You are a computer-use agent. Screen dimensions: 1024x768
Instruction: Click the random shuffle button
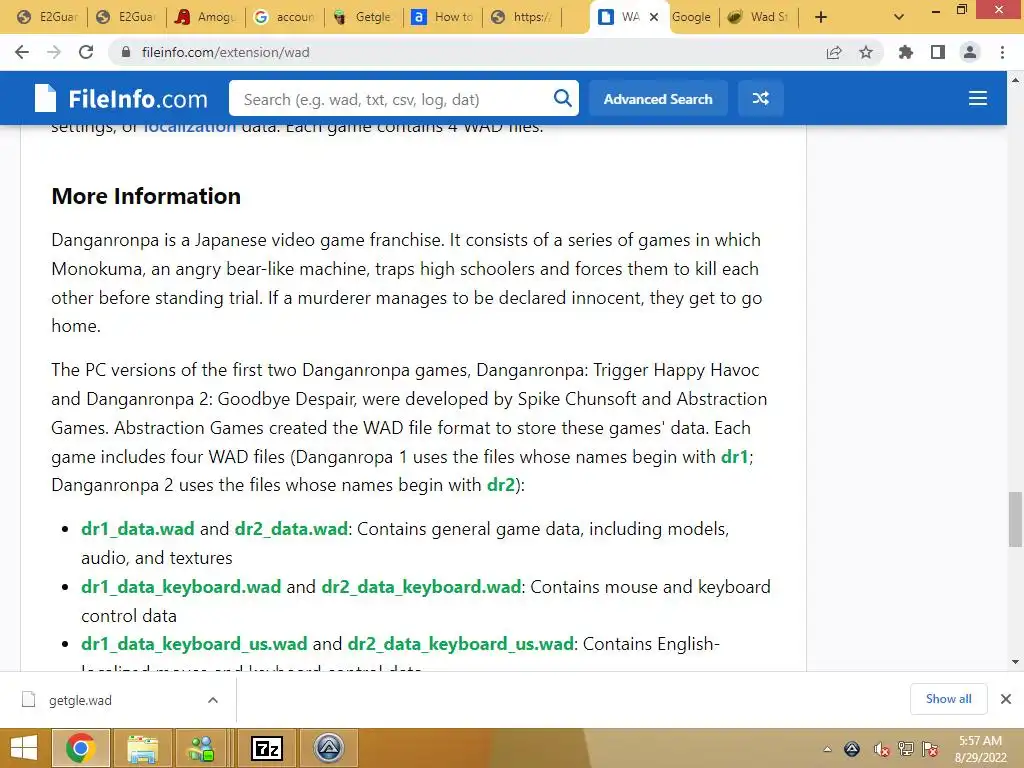click(760, 99)
